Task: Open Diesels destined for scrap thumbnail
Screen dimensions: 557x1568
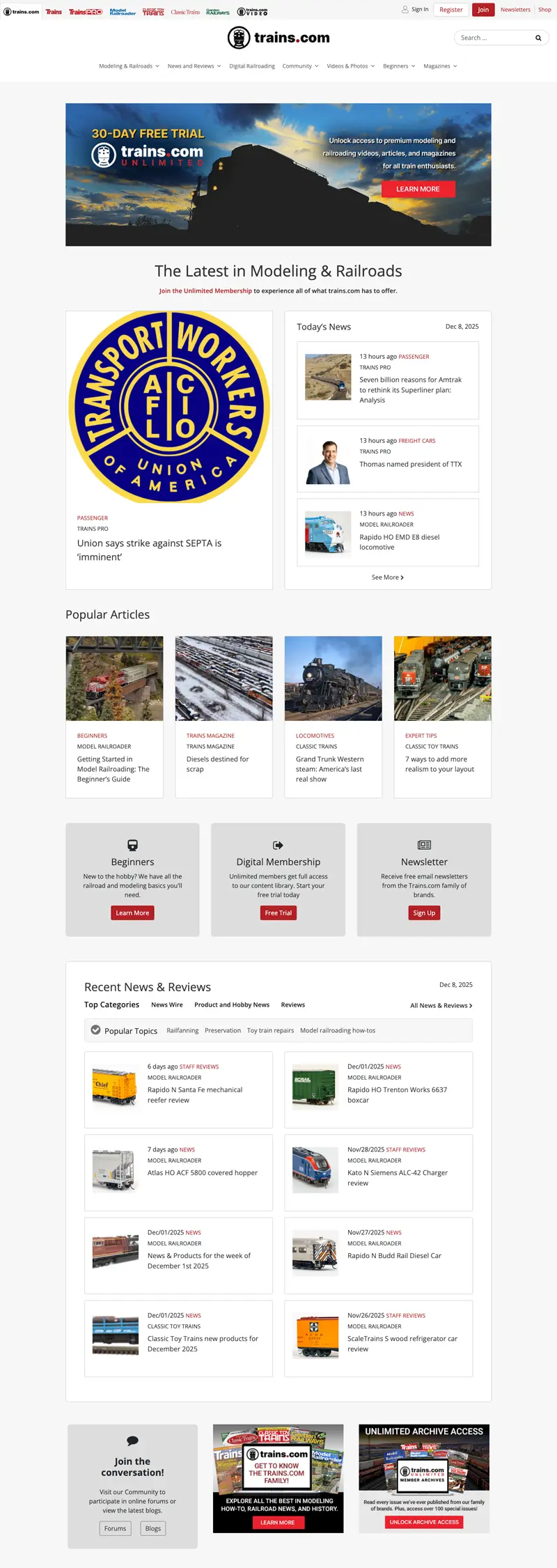Action: click(x=223, y=678)
